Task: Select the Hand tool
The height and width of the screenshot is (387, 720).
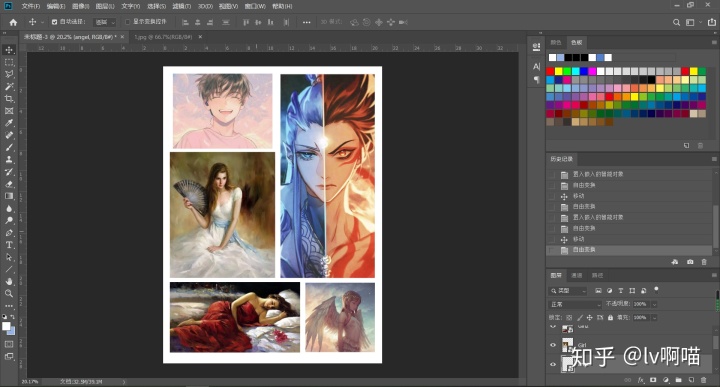Action: 9,281
